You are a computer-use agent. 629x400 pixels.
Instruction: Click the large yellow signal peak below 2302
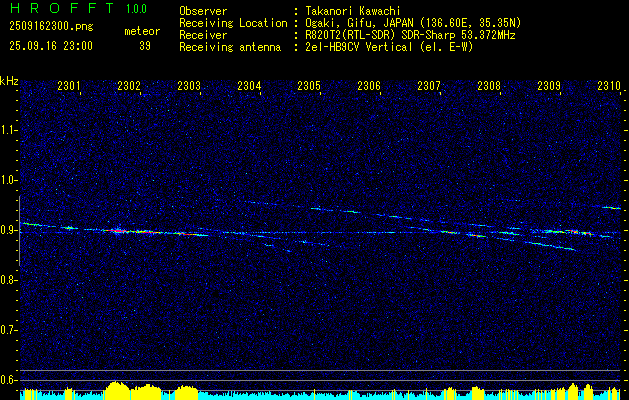[x=116, y=390]
